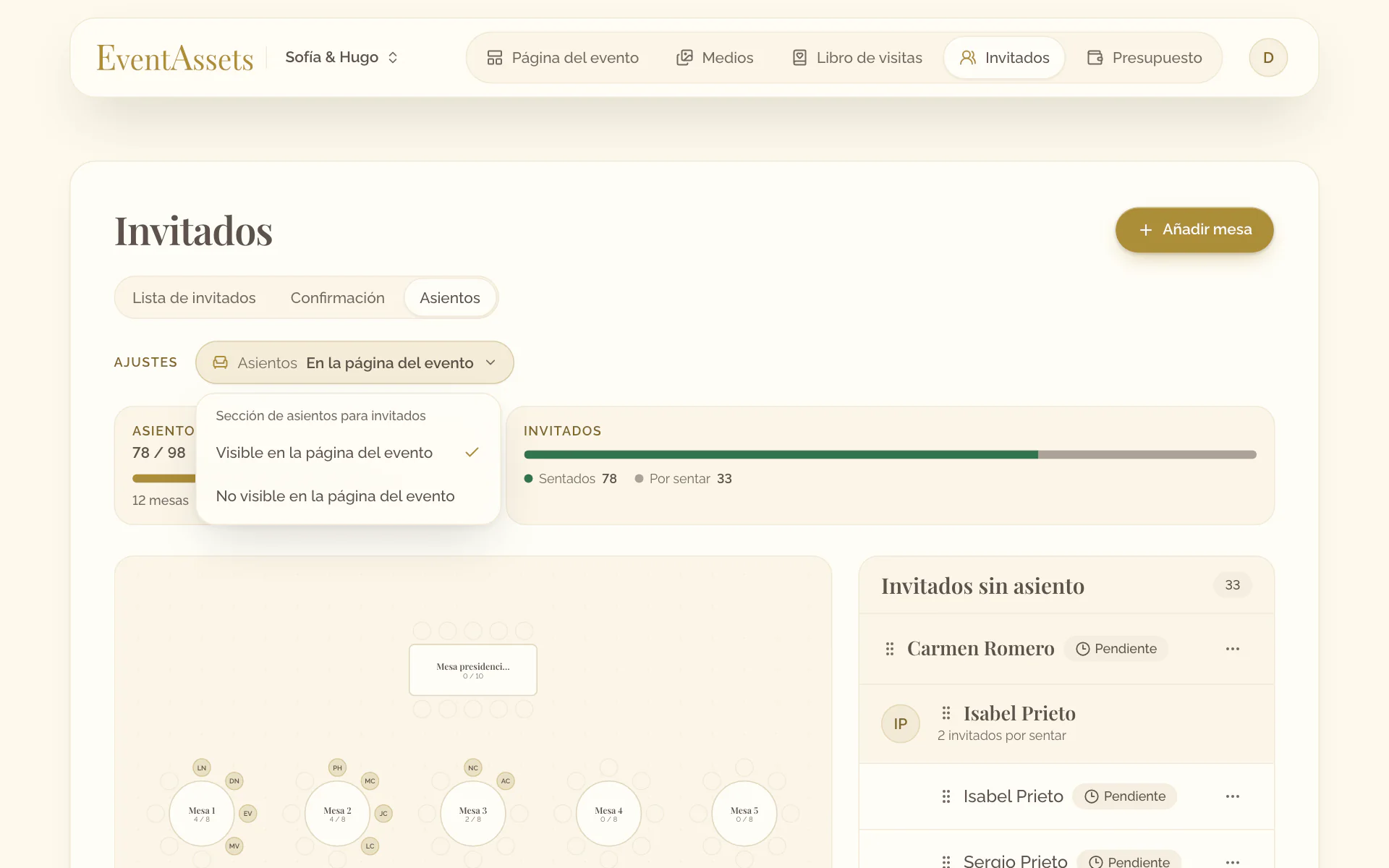The image size is (1389, 868).
Task: Select the Asientos sub-tab
Action: click(x=450, y=298)
